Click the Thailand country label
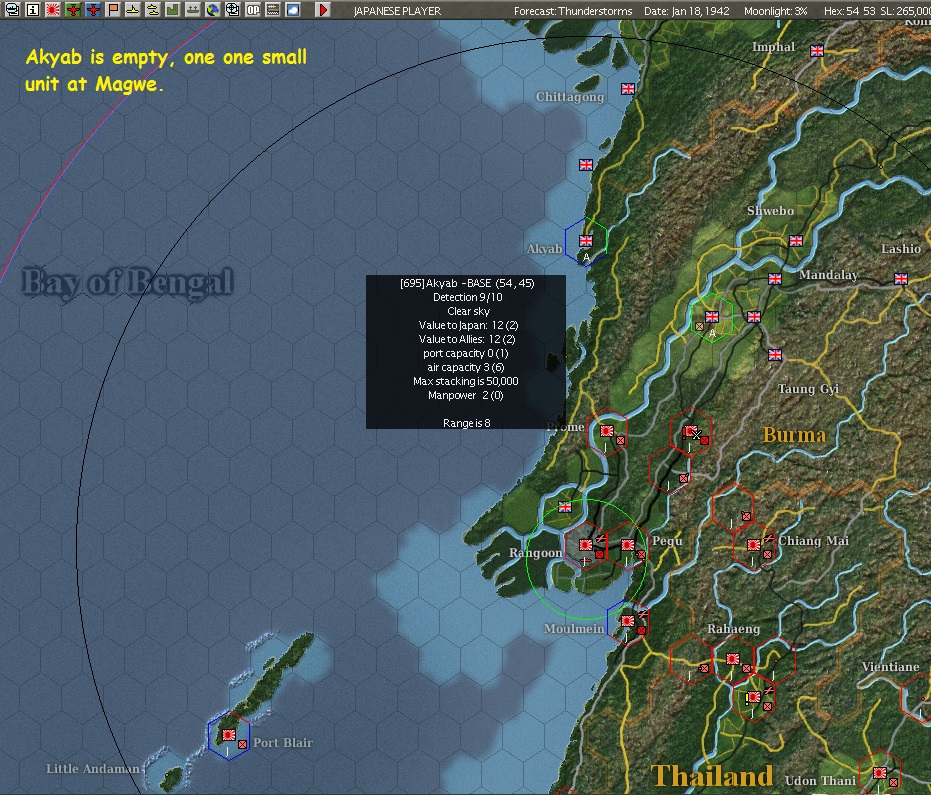931x795 pixels. pyautogui.click(x=712, y=775)
